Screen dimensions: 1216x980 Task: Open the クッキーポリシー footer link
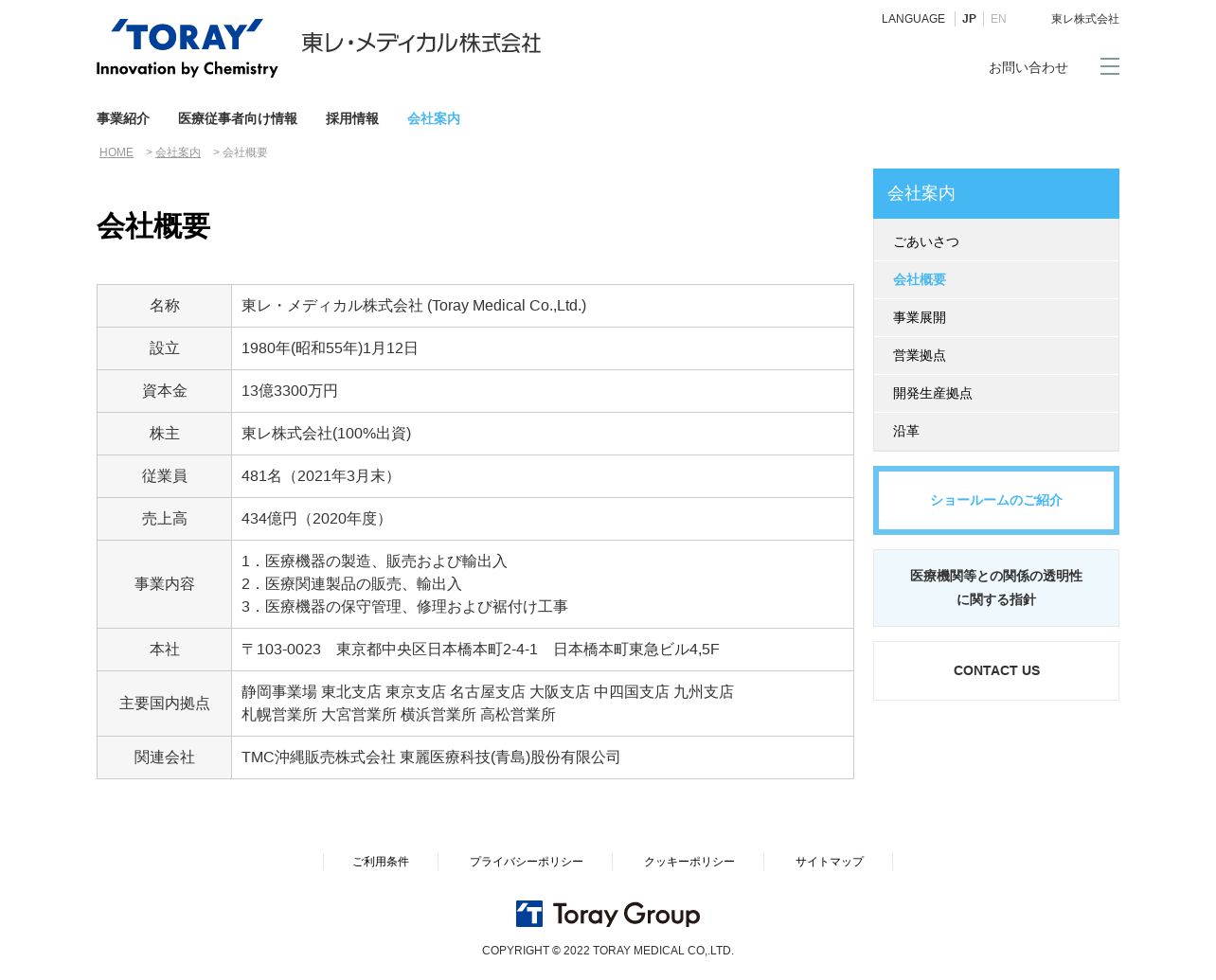[689, 862]
